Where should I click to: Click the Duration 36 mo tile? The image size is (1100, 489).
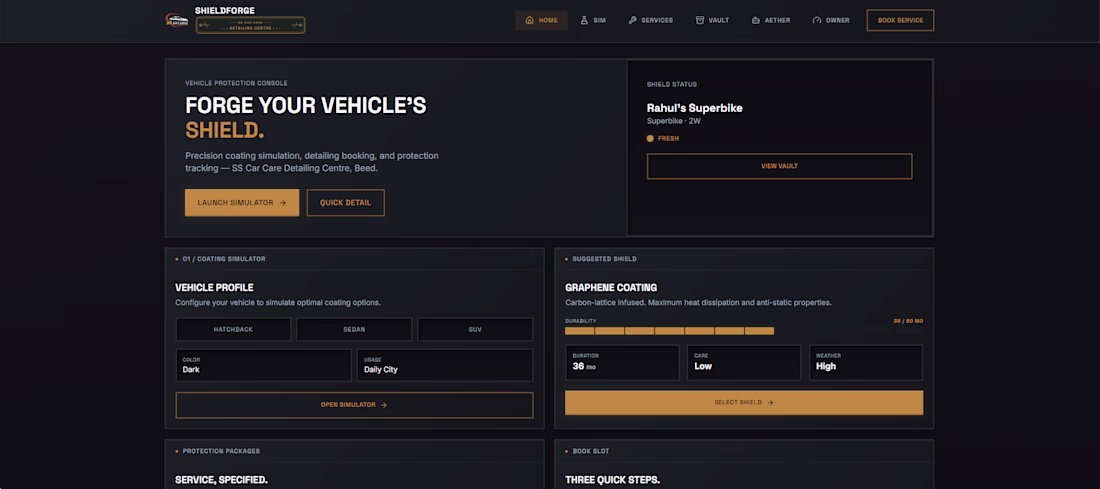(x=622, y=362)
